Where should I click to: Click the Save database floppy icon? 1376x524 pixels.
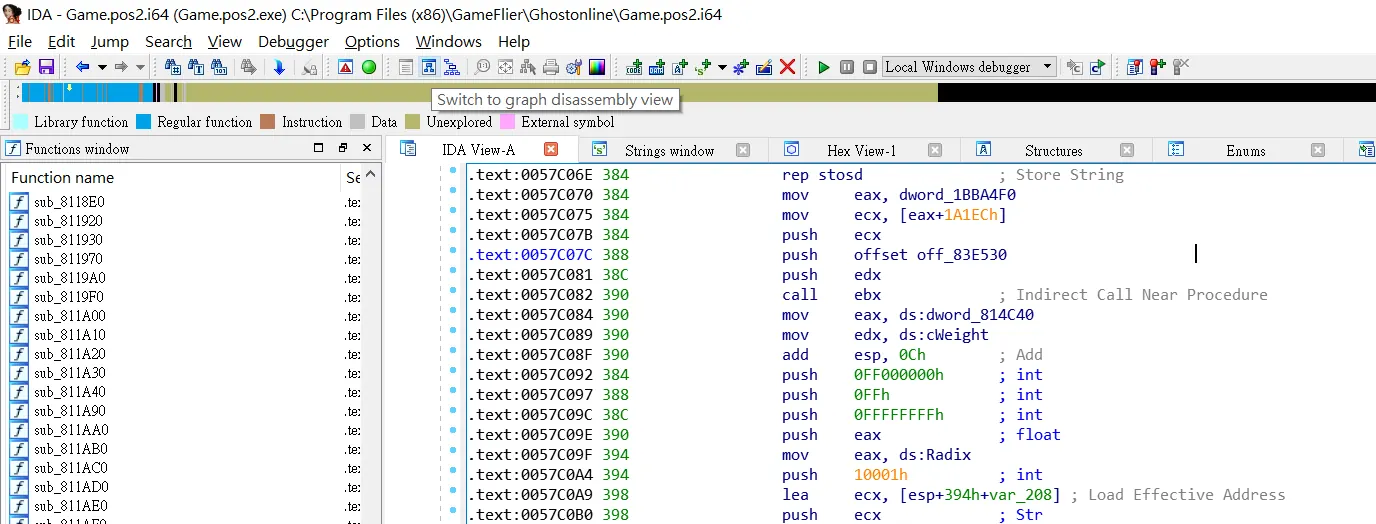point(46,67)
